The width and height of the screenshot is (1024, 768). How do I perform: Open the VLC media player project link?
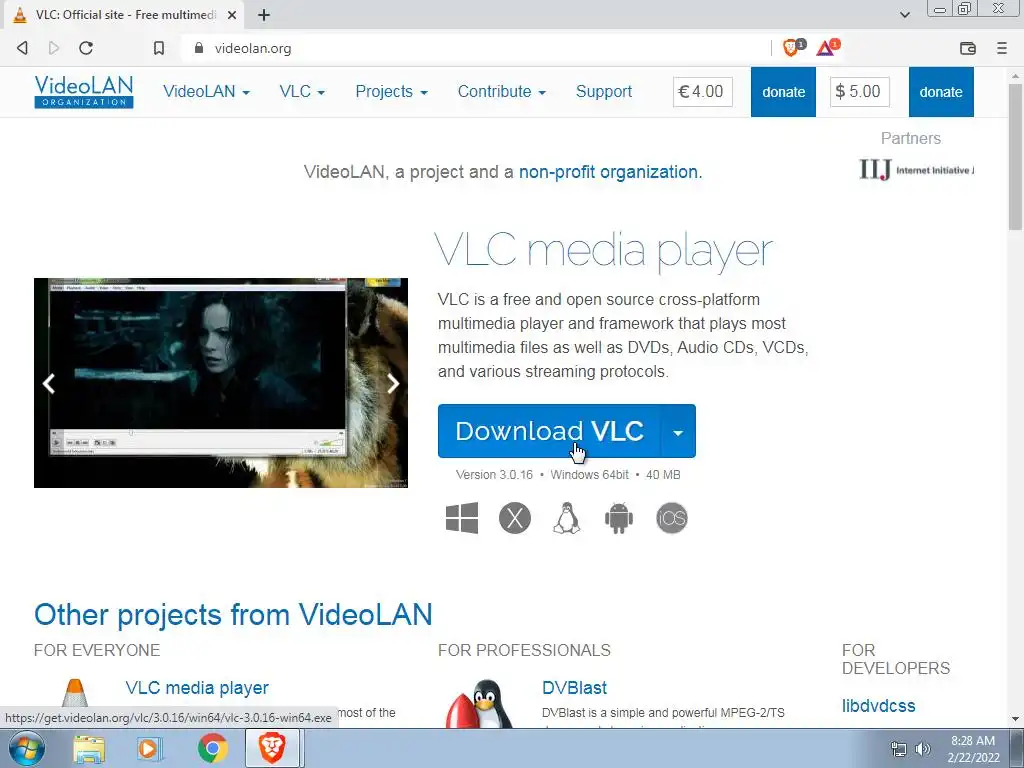197,688
